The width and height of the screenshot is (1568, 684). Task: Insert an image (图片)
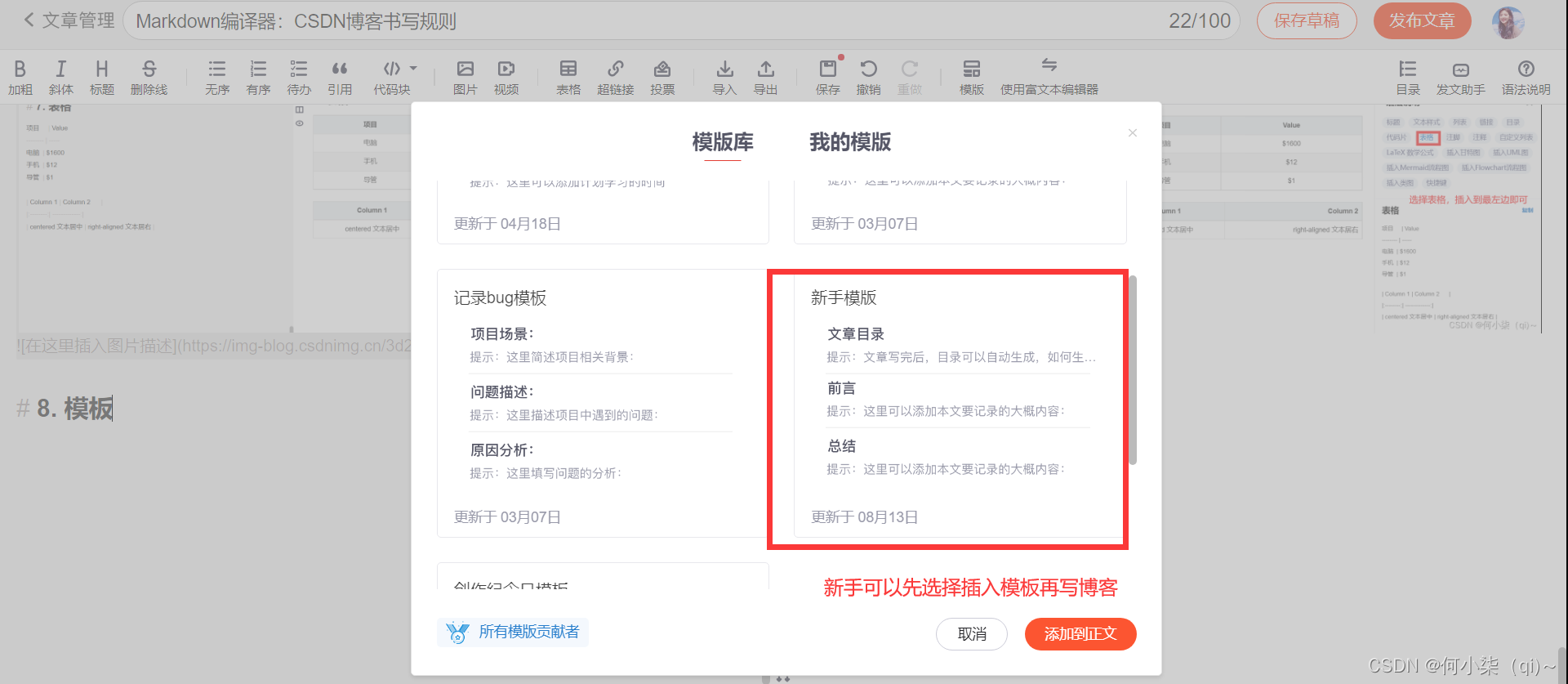[465, 78]
